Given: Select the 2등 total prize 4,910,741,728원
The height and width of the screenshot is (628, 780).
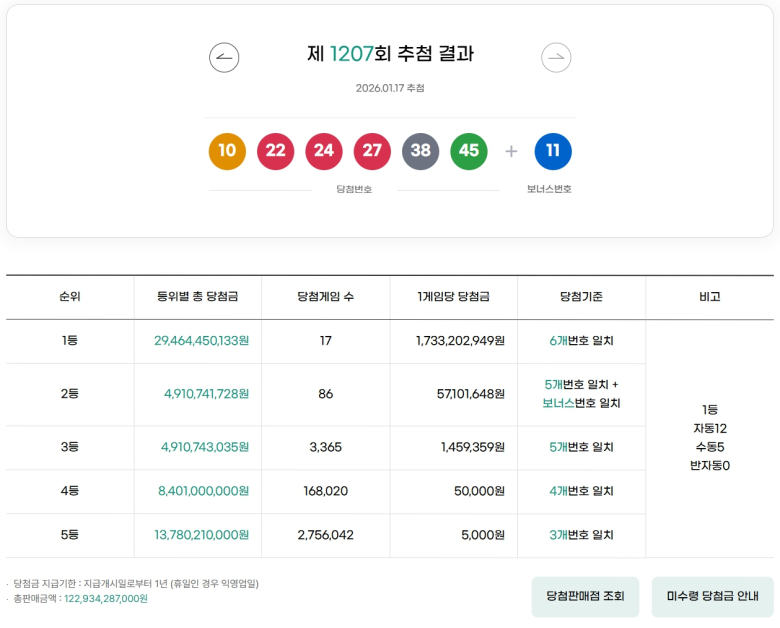Looking at the screenshot, I should [x=206, y=394].
